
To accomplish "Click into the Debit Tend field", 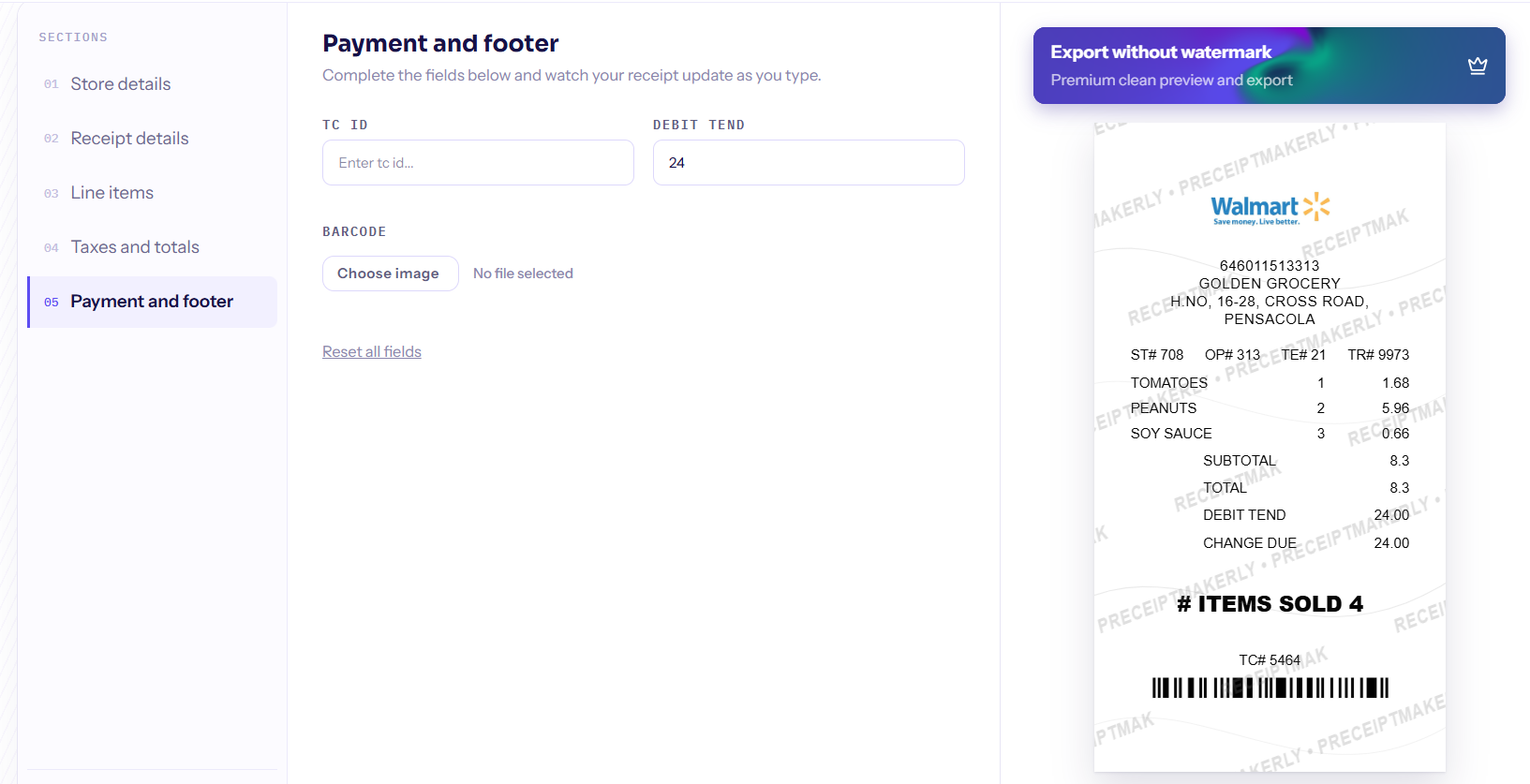I will [x=809, y=163].
